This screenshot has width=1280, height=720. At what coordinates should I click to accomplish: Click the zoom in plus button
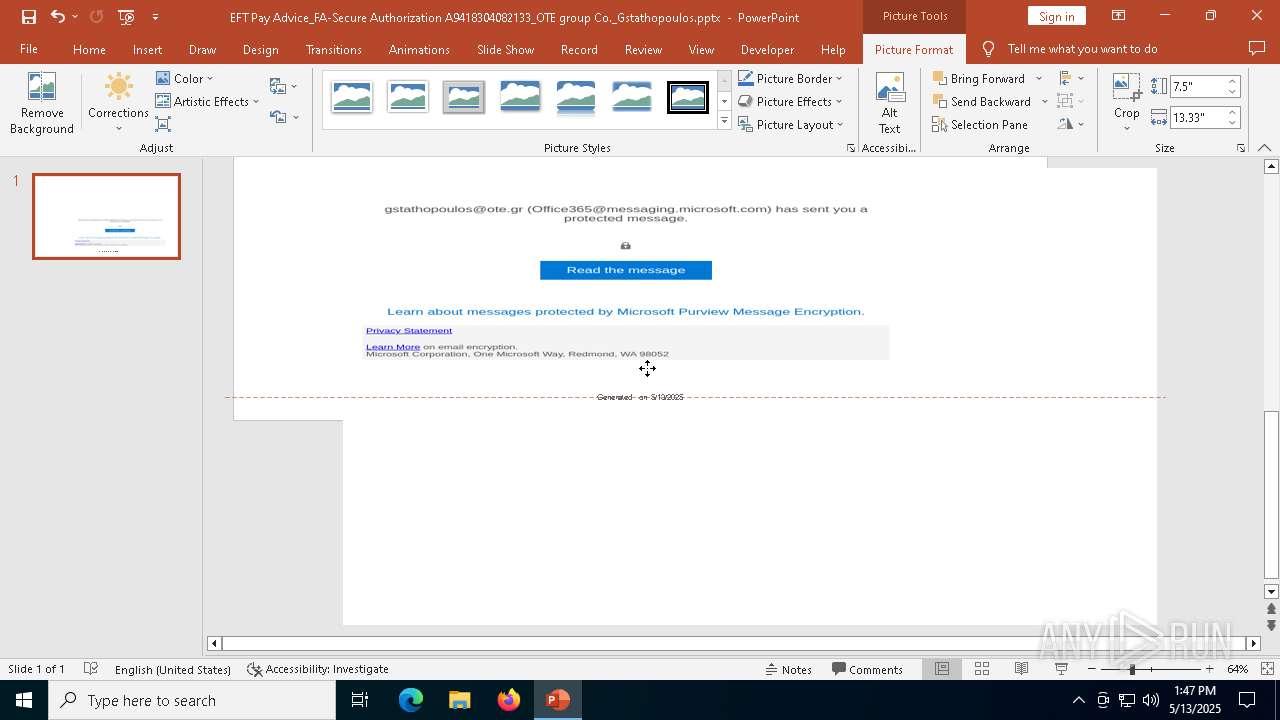point(1209,669)
